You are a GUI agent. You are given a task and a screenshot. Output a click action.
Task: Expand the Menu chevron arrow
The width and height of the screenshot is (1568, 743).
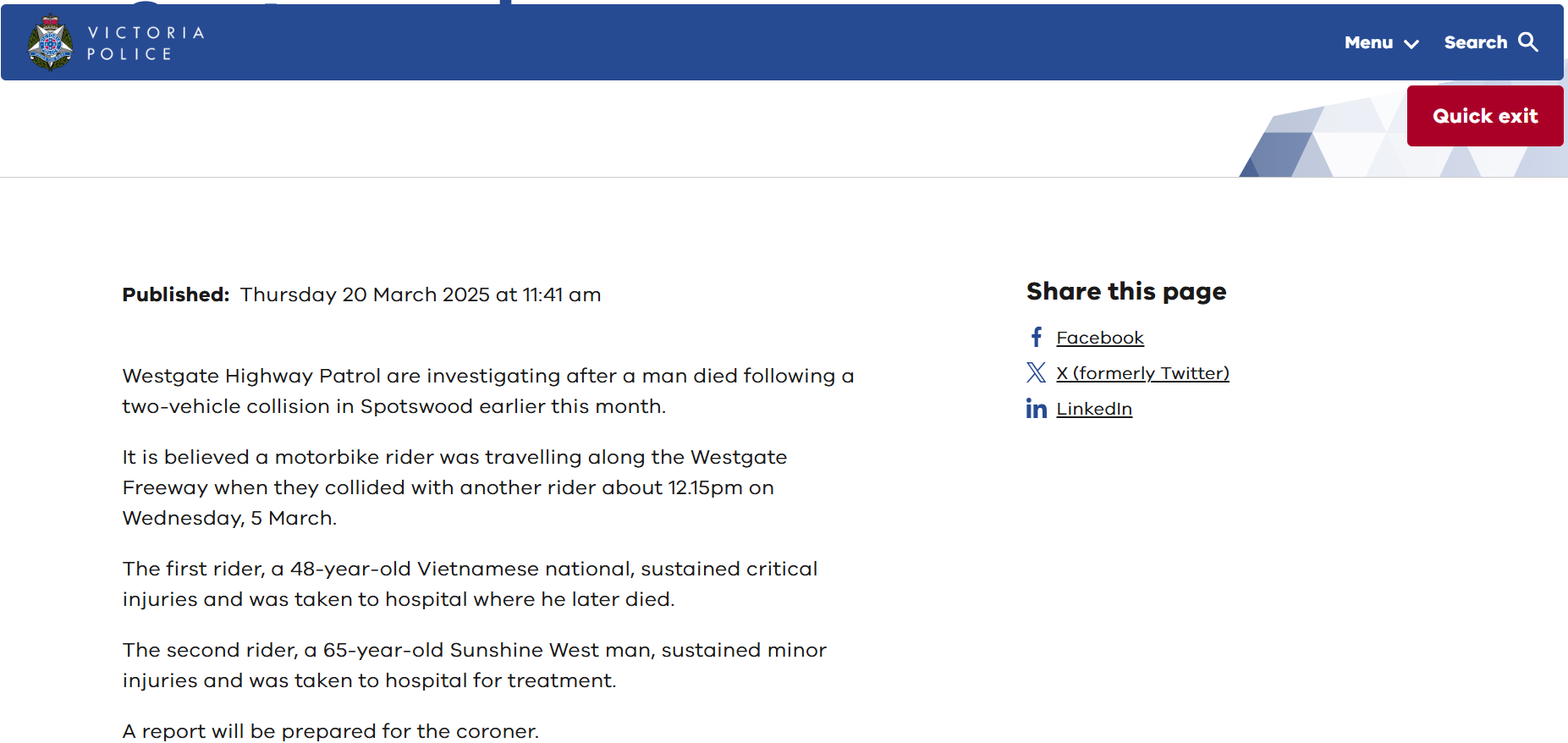tap(1411, 44)
